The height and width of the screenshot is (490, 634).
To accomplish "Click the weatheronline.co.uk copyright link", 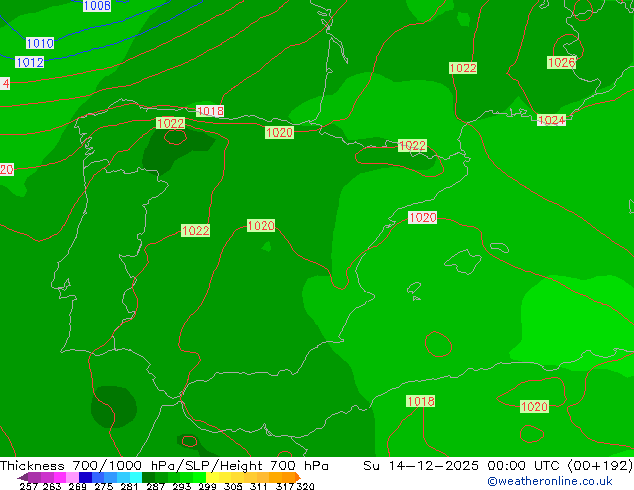I will pyautogui.click(x=549, y=481).
